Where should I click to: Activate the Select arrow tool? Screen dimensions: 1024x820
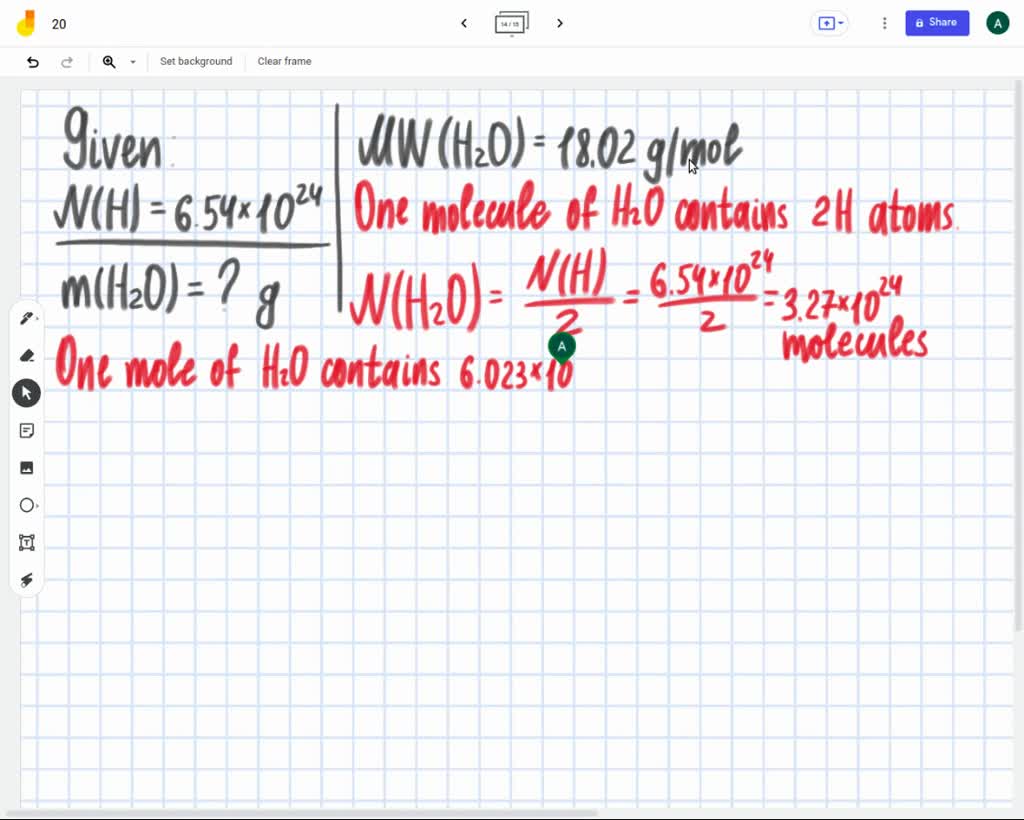(x=26, y=392)
